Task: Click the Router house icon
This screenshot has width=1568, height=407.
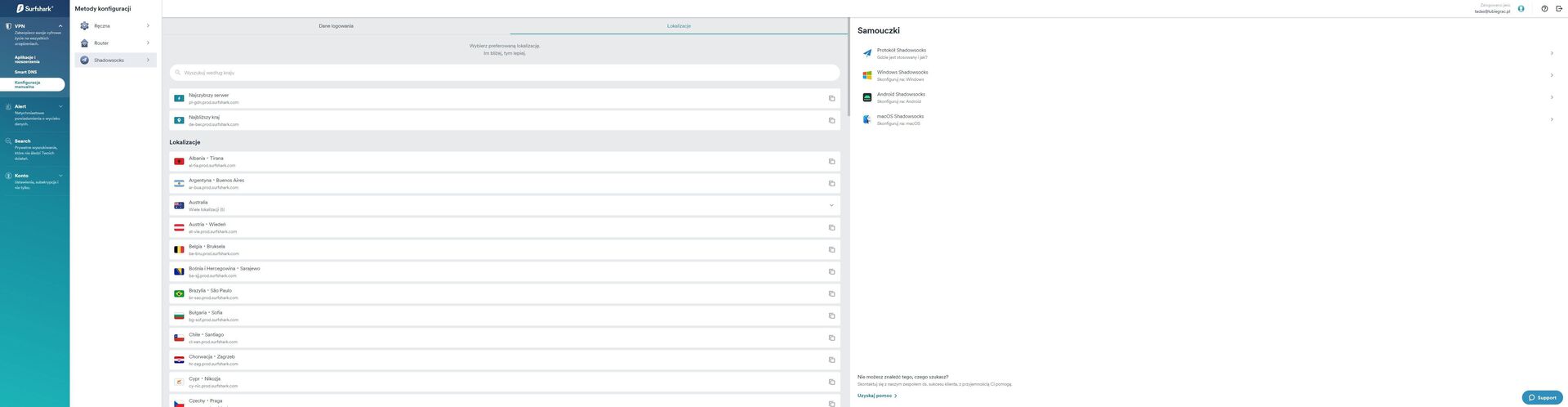Action: pyautogui.click(x=84, y=43)
